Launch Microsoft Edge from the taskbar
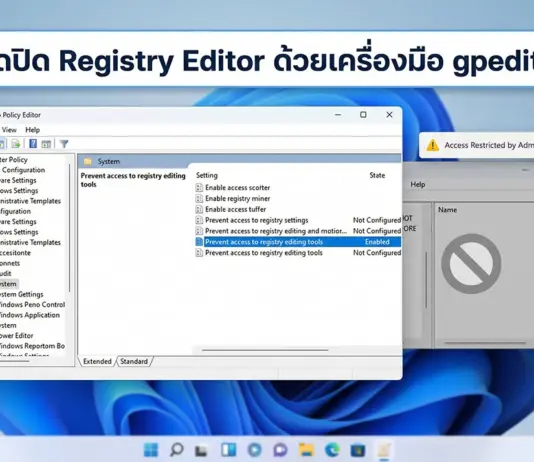Screen dimensions: 534x462 332,450
